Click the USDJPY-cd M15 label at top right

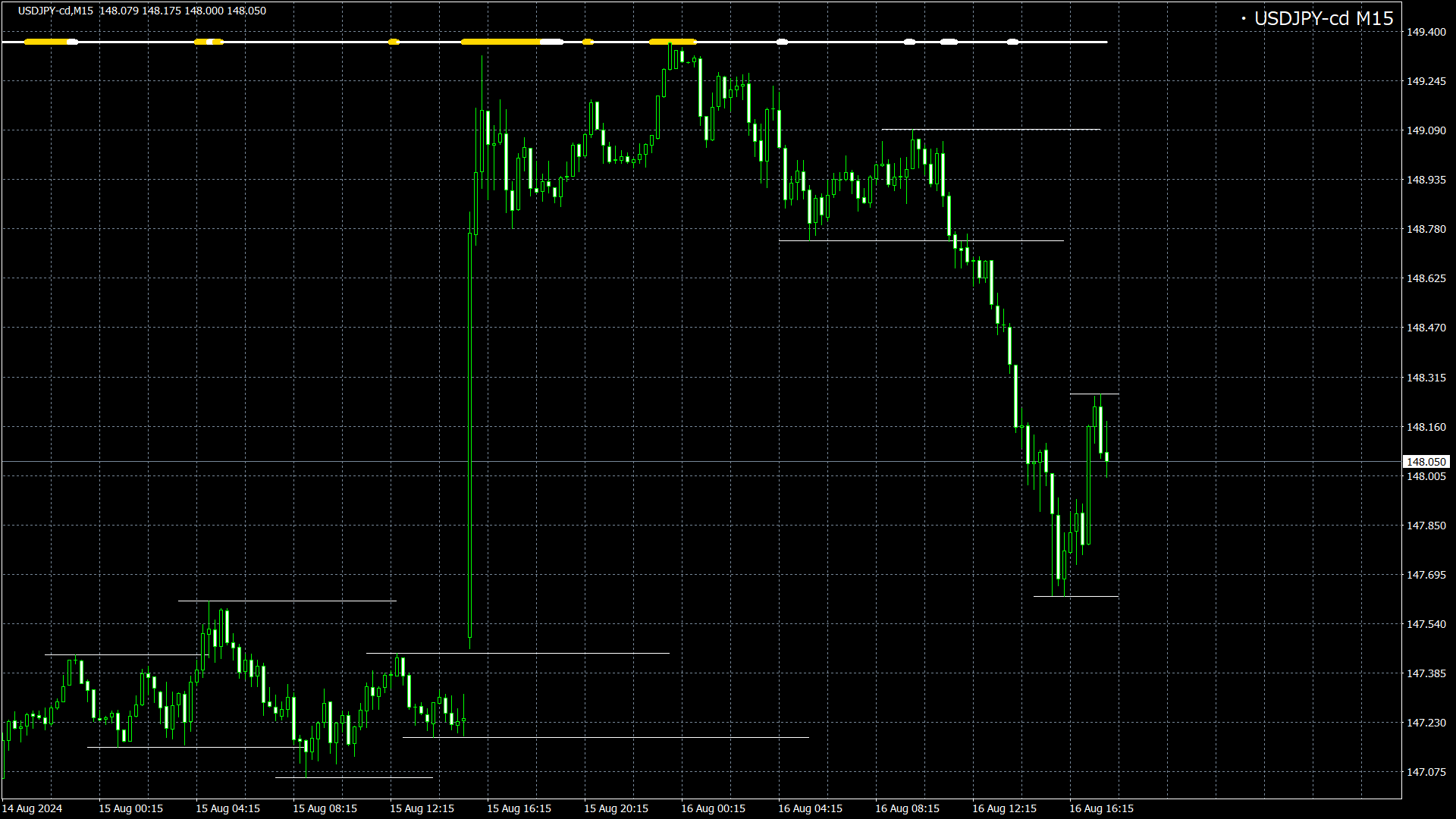pyautogui.click(x=1323, y=19)
